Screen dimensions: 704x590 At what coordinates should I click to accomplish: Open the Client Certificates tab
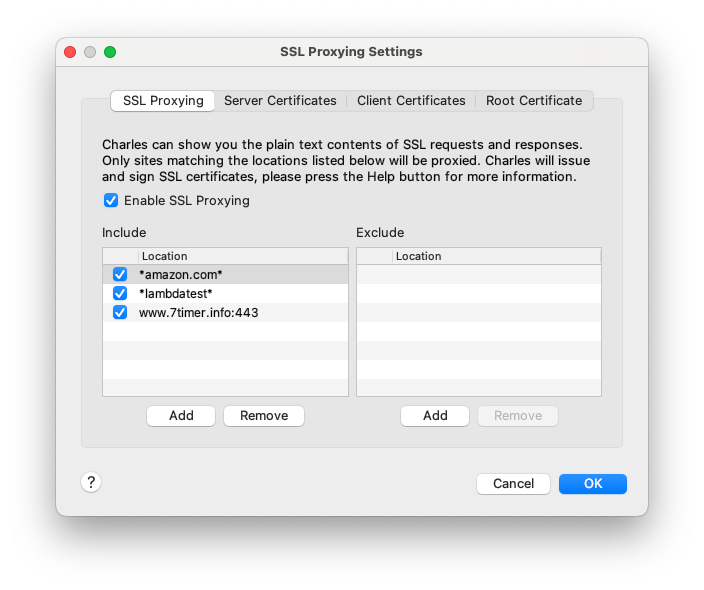(x=411, y=101)
